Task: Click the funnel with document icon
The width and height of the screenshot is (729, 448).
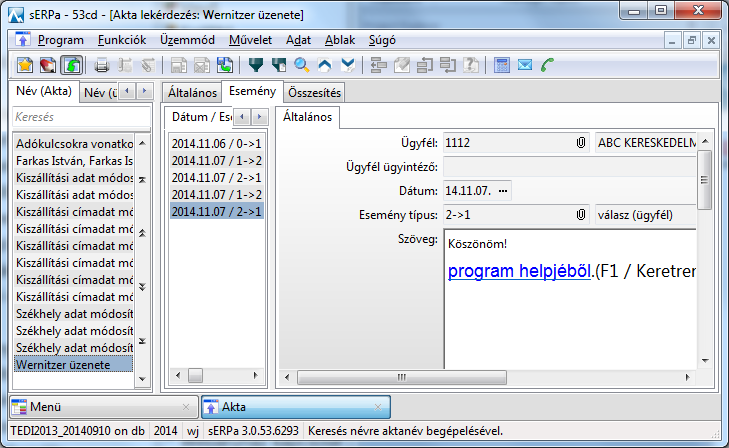Action: click(x=278, y=65)
